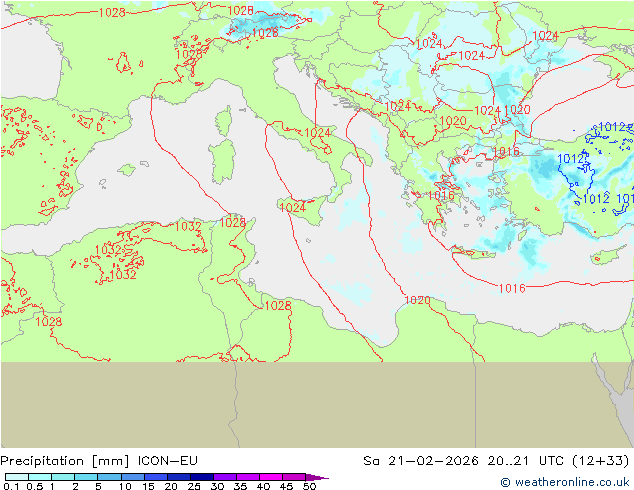Click the 1020 isobar label near Libya's coast

coord(417,300)
